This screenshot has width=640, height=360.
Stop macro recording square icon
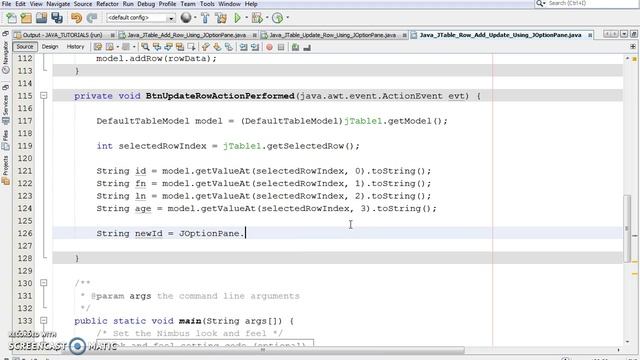[x=281, y=47]
